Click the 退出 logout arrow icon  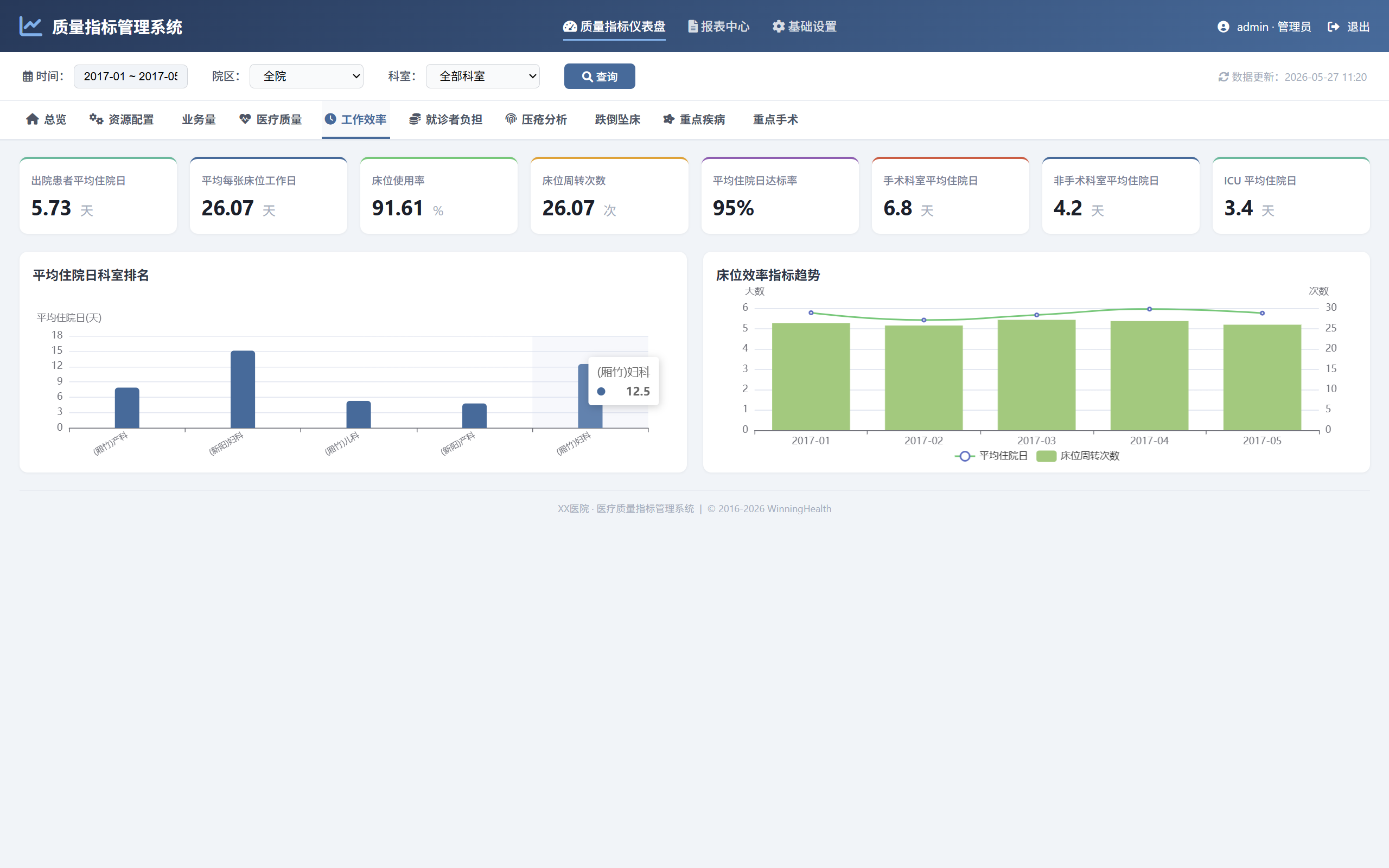(x=1334, y=27)
